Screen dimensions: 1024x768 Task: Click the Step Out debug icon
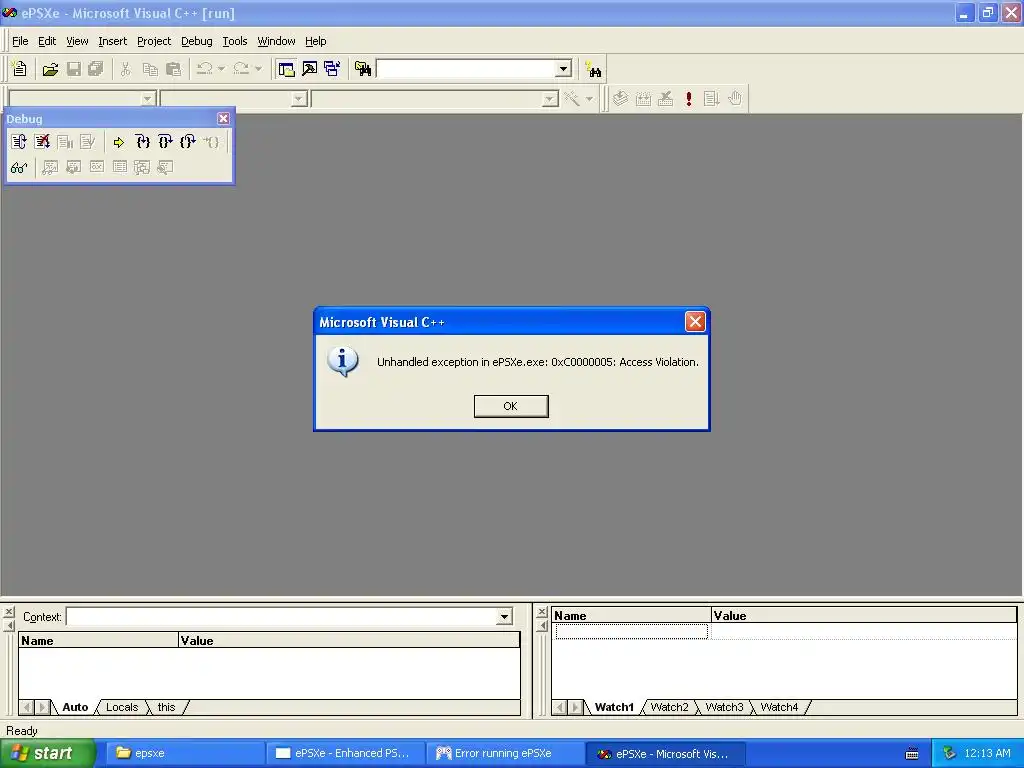coord(188,142)
